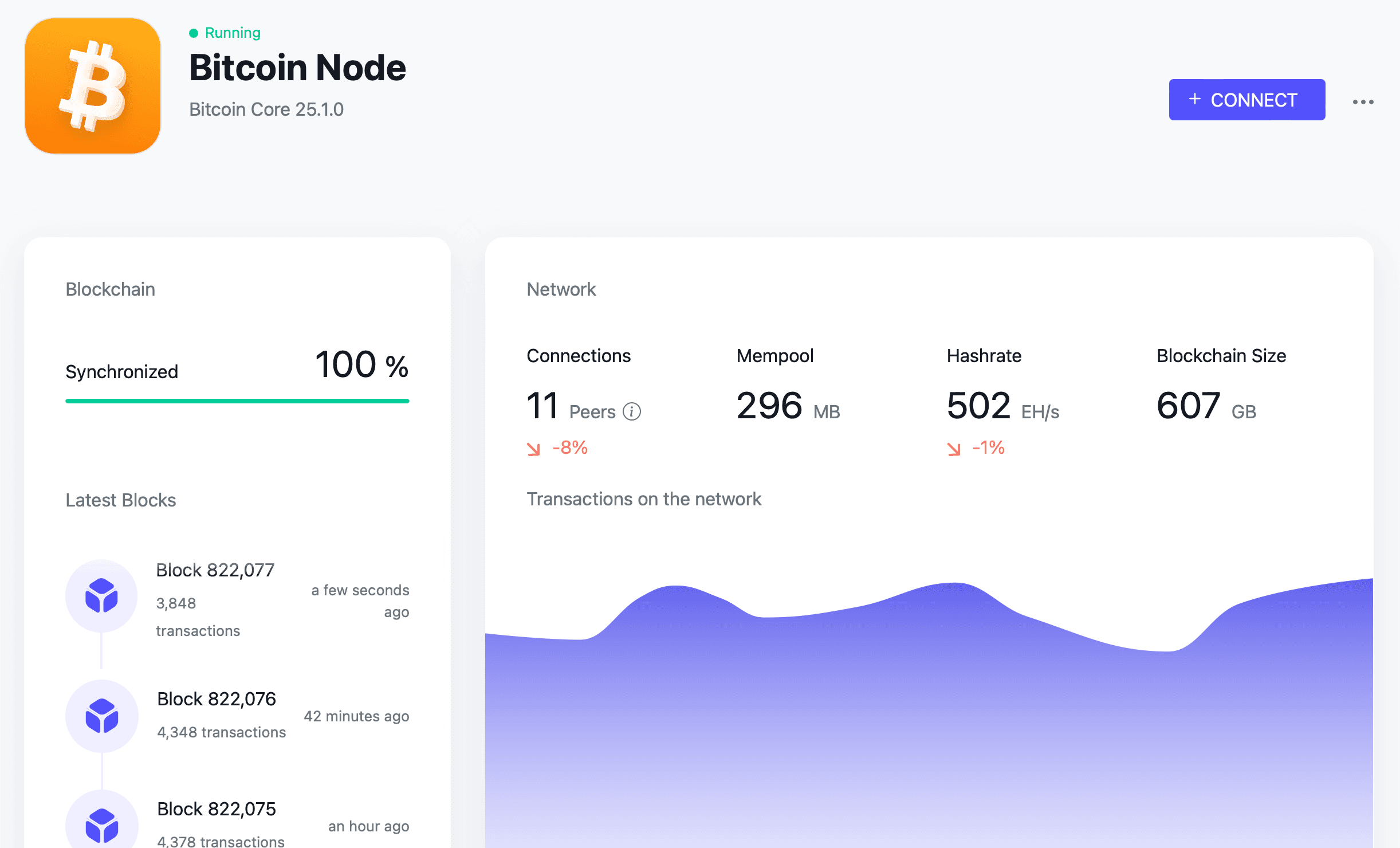Select the Block 822,076 title
1400x848 pixels.
(x=217, y=699)
